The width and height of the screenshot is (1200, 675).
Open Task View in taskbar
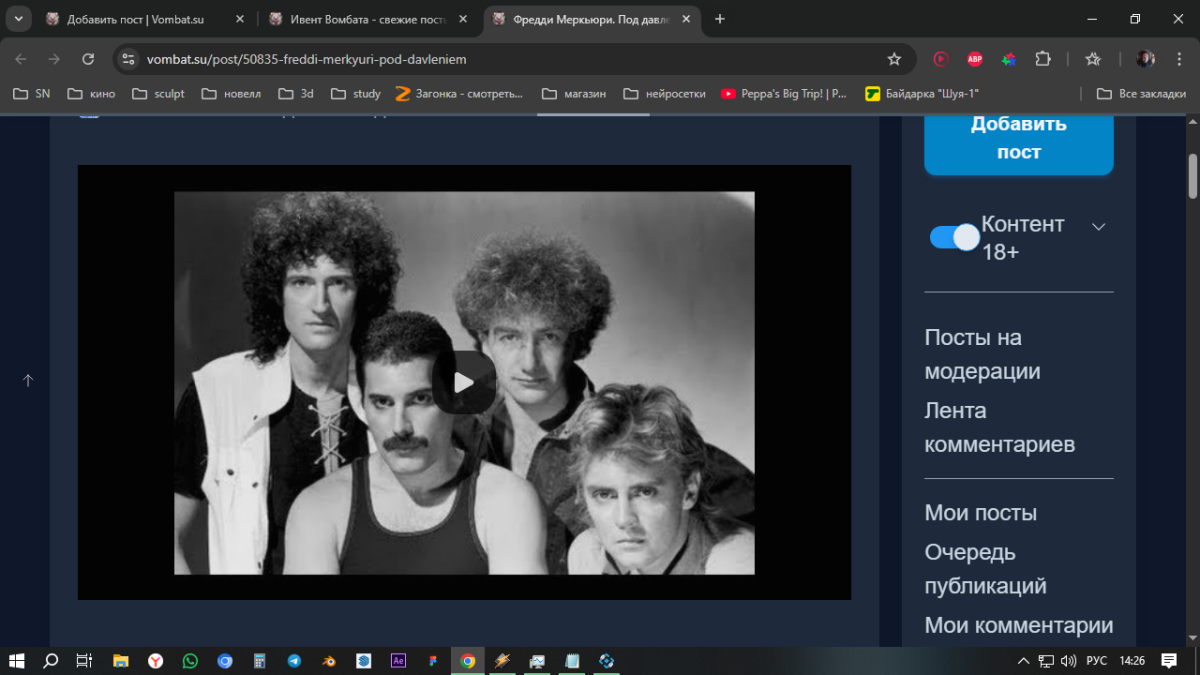point(84,661)
